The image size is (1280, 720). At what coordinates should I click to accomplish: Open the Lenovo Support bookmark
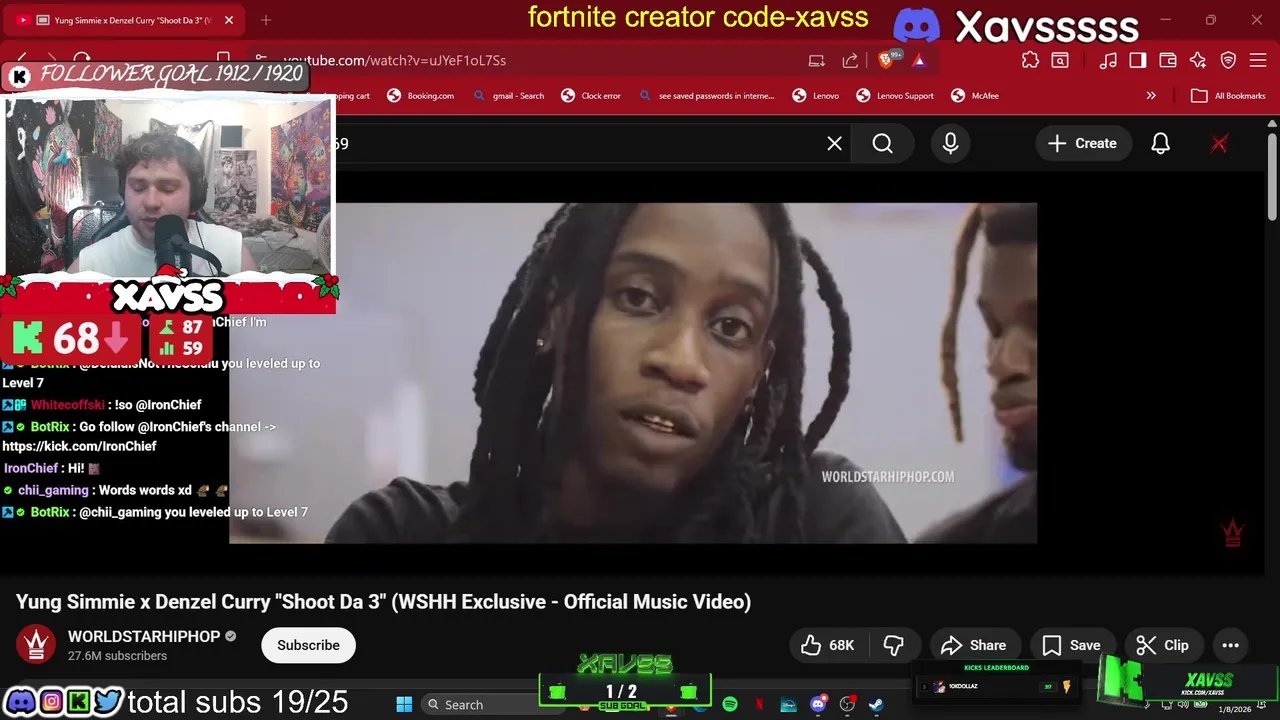click(x=895, y=96)
